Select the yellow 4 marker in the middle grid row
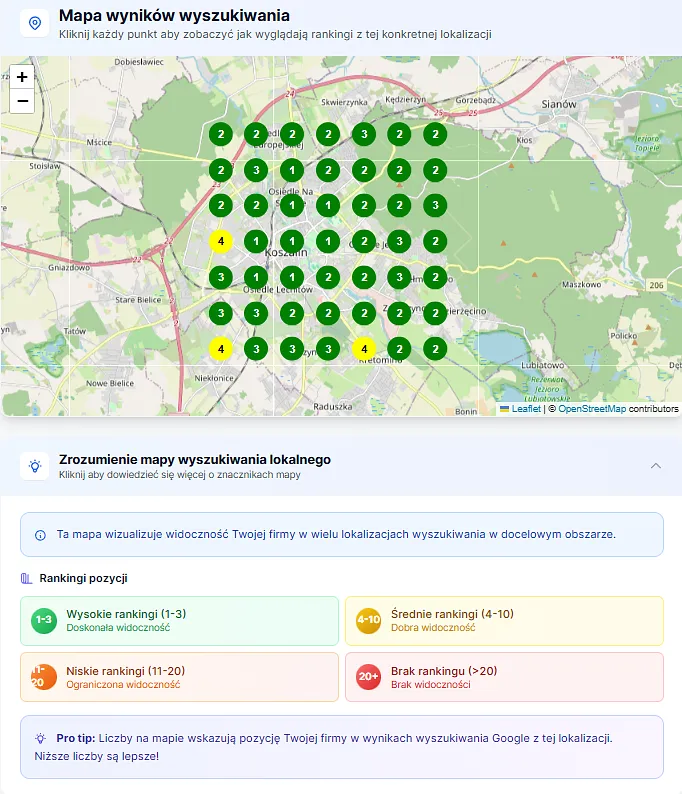This screenshot has height=794, width=682. coord(221,241)
